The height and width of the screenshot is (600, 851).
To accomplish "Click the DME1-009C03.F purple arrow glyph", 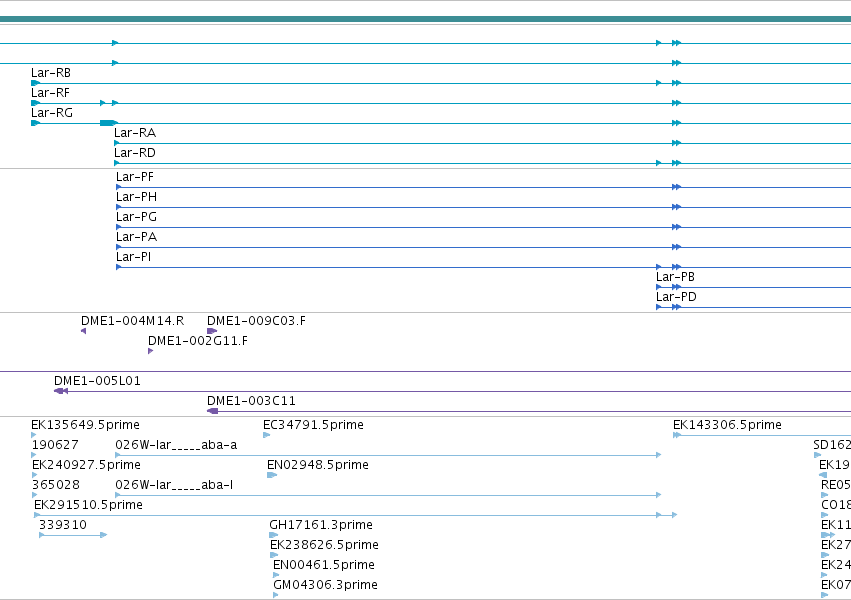I will point(212,331).
